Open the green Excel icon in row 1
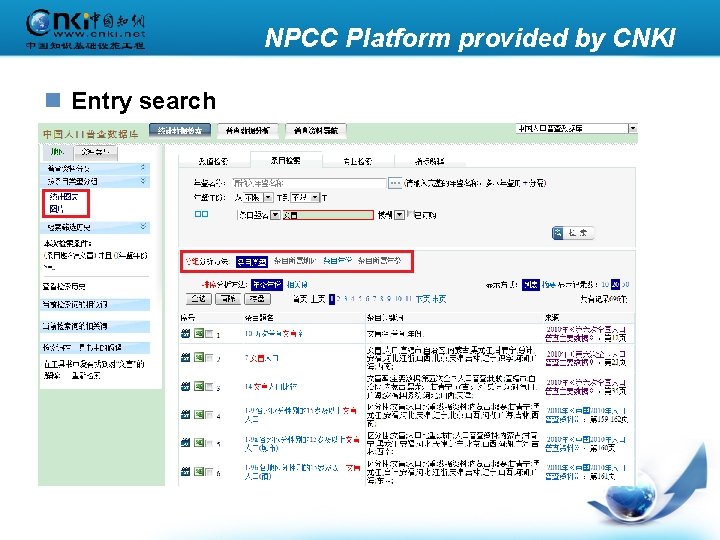This screenshot has height=540, width=720. point(198,333)
